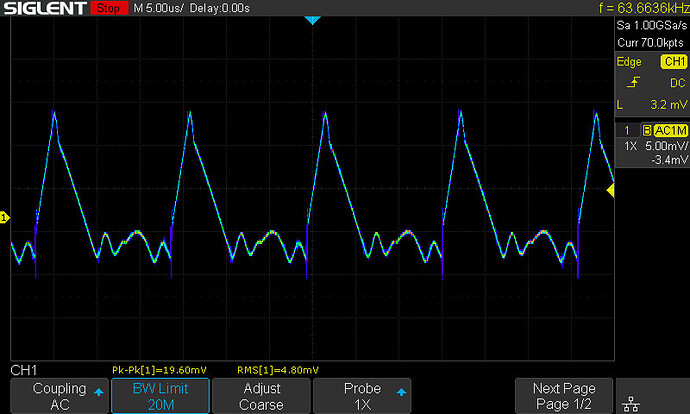This screenshot has width=690, height=414.
Task: Expand the Coupling arrow indicator
Action: point(99,392)
